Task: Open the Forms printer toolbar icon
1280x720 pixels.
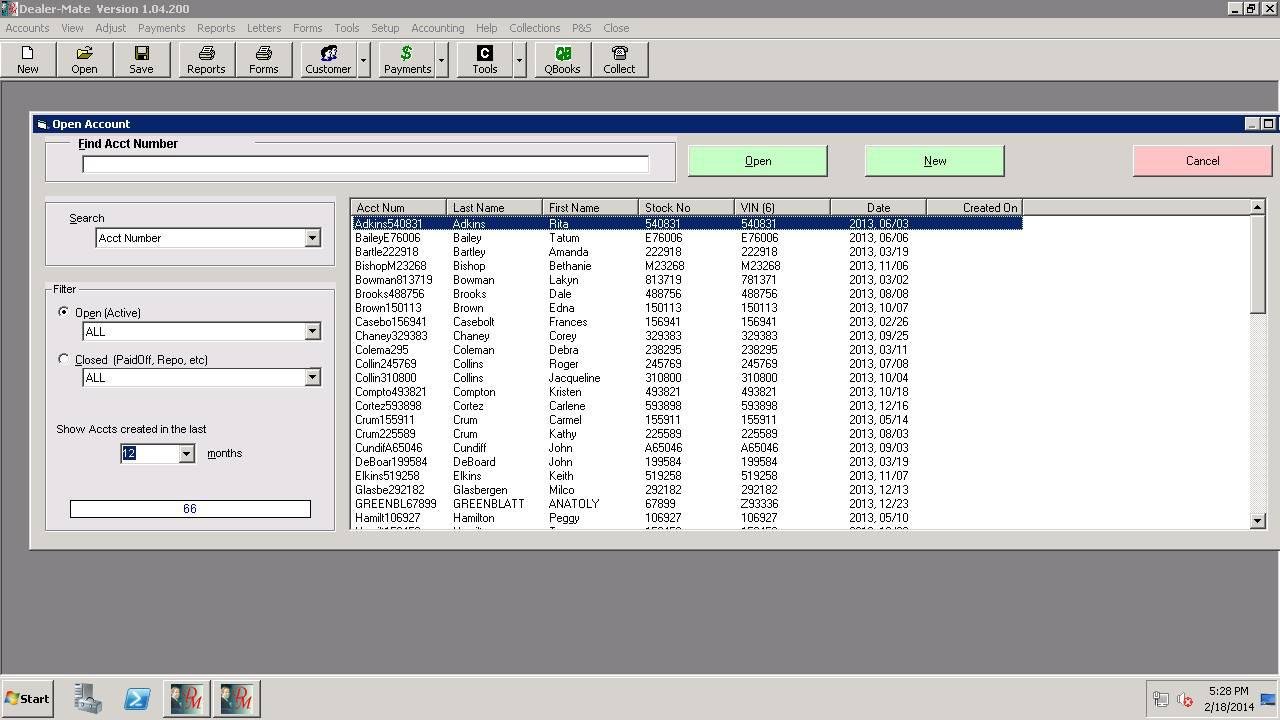Action: coord(263,59)
